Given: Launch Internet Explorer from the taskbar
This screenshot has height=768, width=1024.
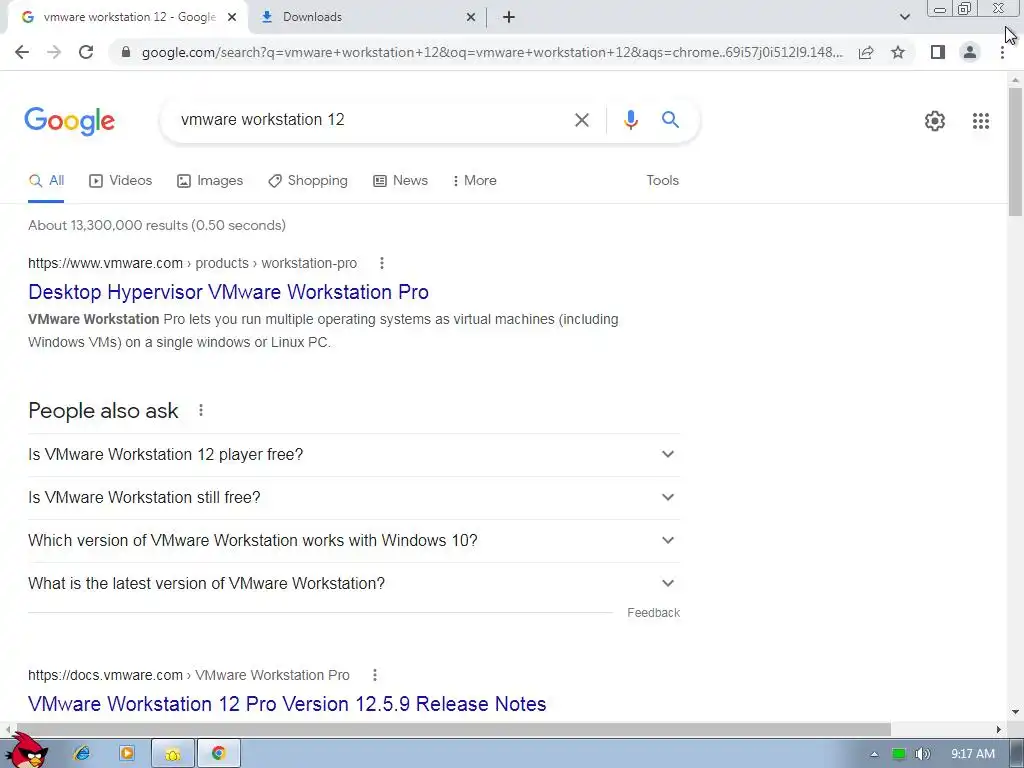Looking at the screenshot, I should pyautogui.click(x=82, y=754).
